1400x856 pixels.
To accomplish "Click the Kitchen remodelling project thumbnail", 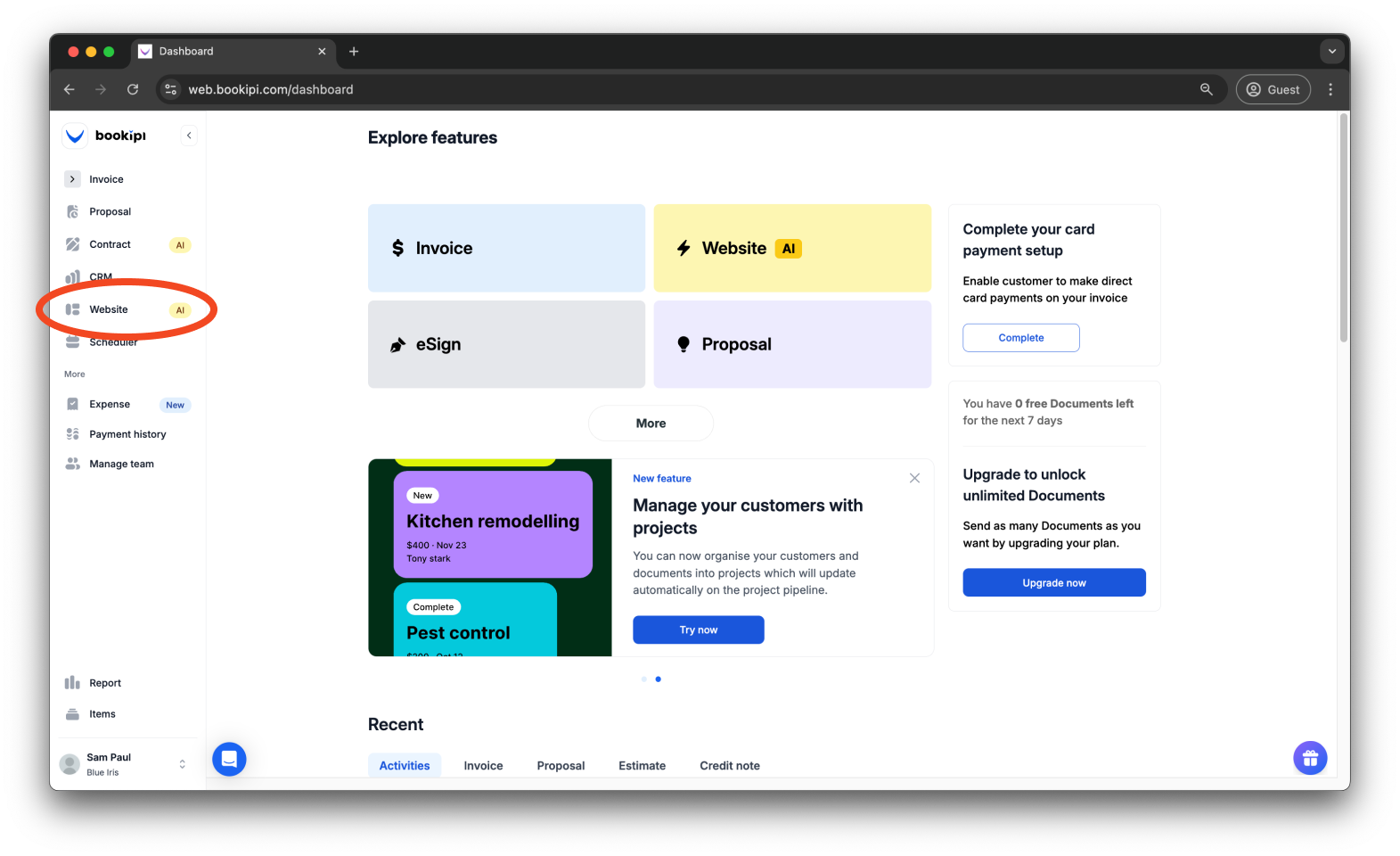I will point(493,524).
